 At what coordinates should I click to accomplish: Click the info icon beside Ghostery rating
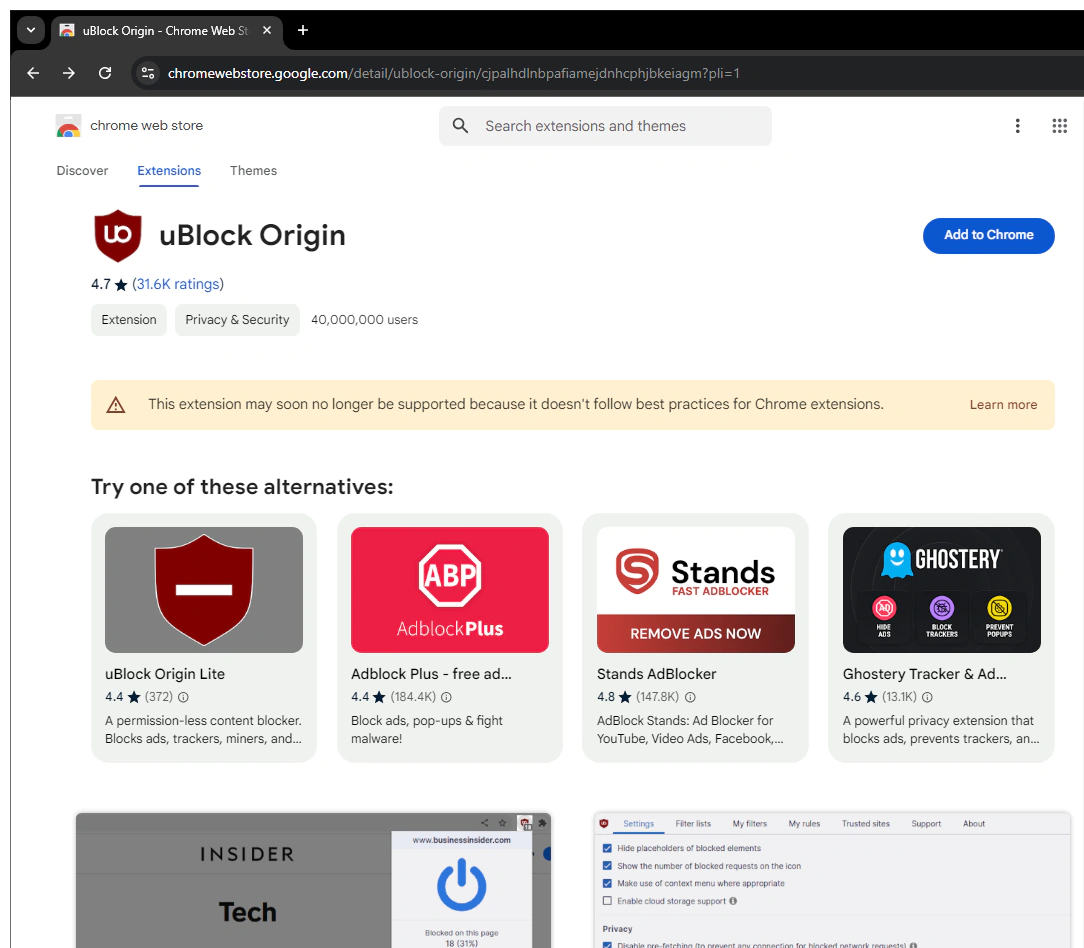pos(927,696)
